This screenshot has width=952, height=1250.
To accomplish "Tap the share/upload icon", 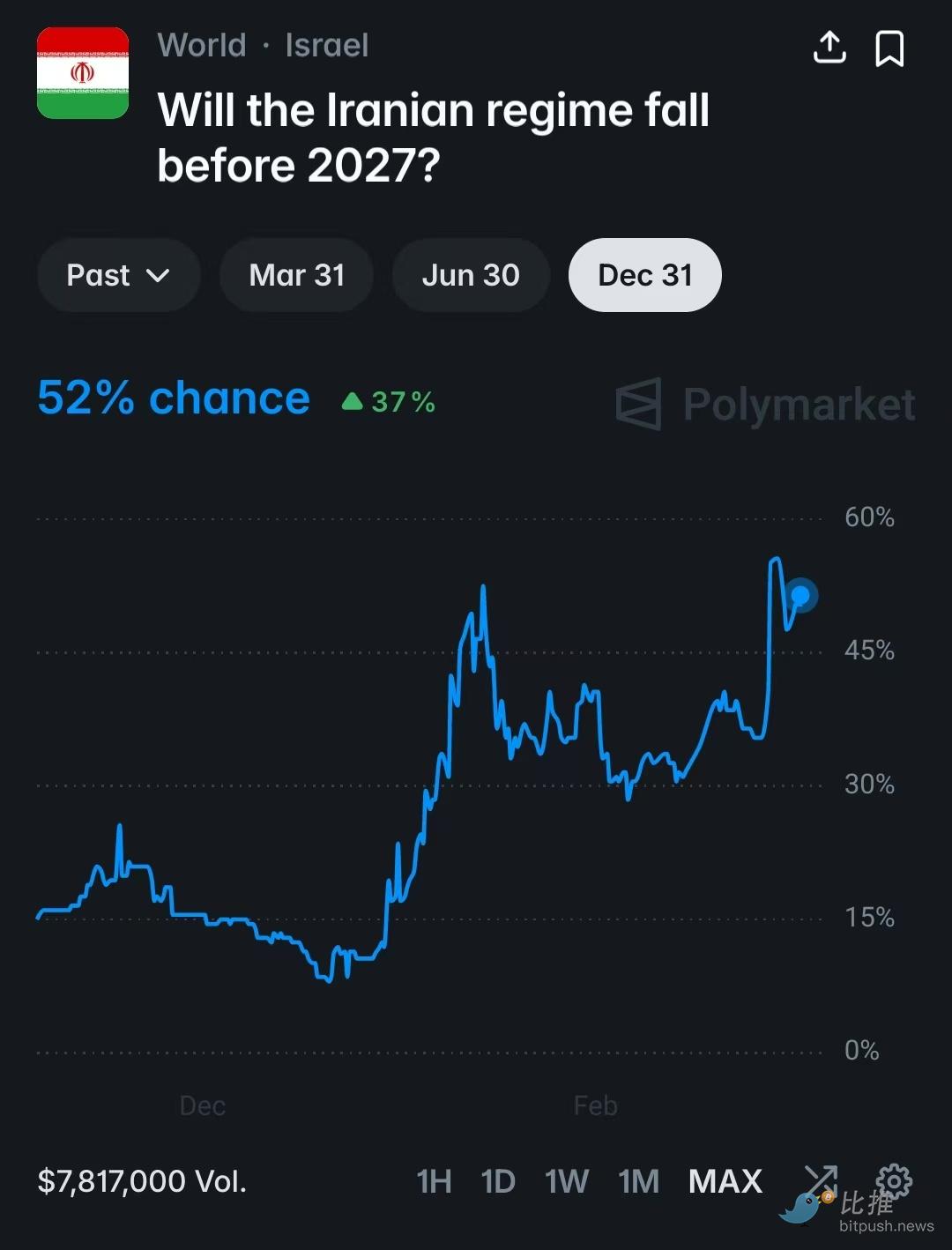I will tap(829, 48).
